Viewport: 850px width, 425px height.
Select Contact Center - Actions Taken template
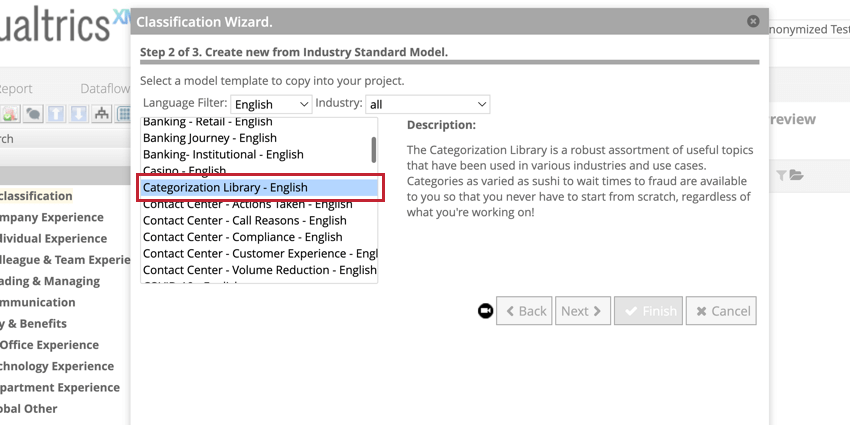[x=259, y=204]
